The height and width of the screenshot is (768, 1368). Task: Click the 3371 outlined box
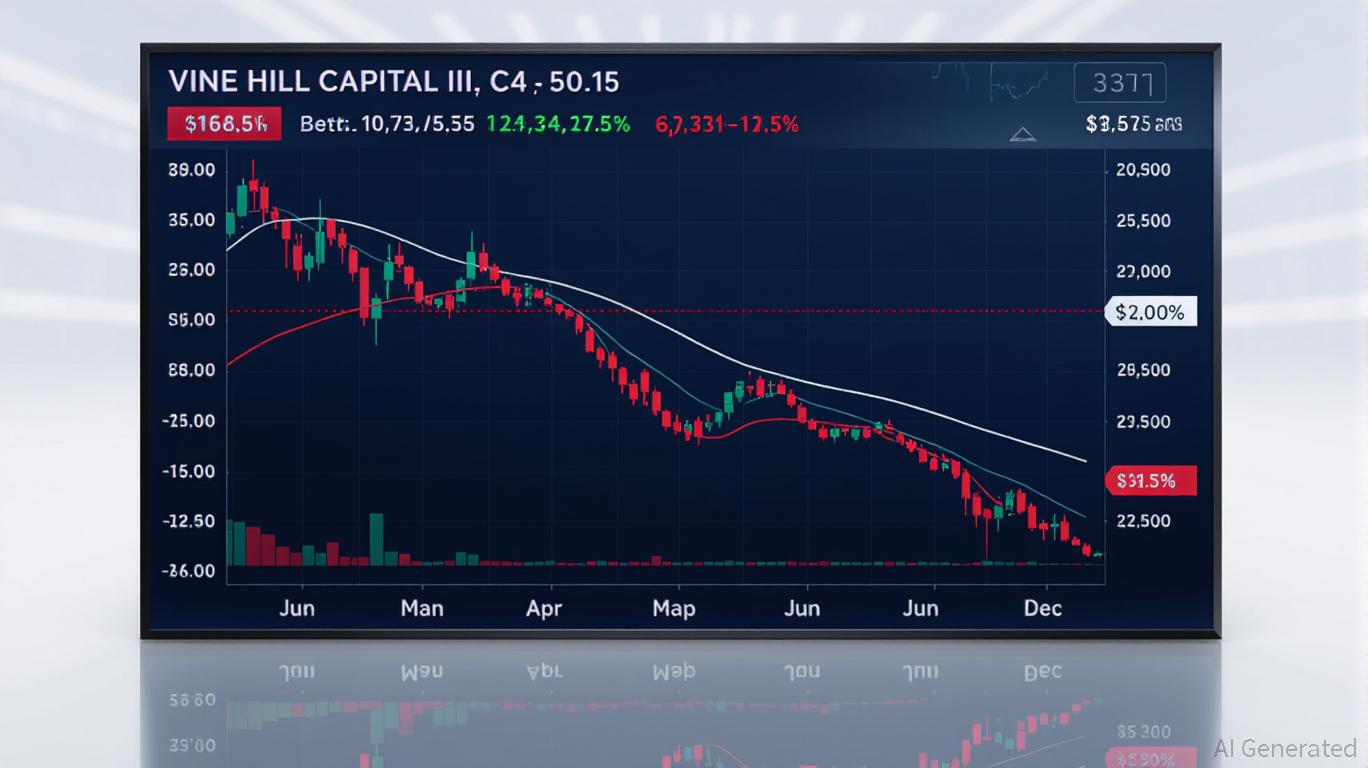point(1121,83)
